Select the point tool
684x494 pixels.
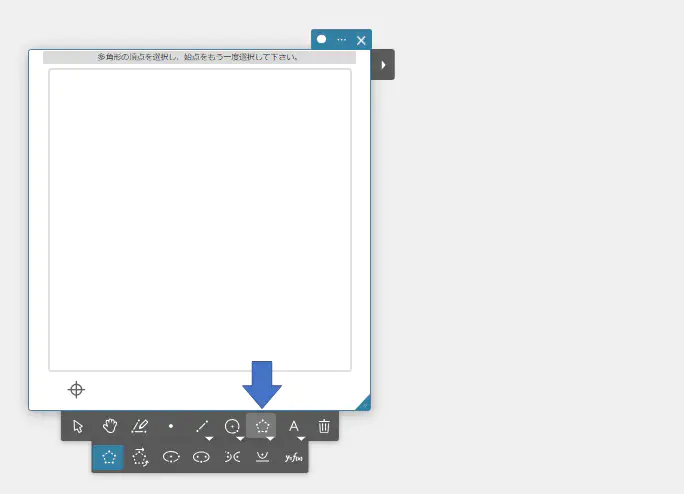point(171,426)
